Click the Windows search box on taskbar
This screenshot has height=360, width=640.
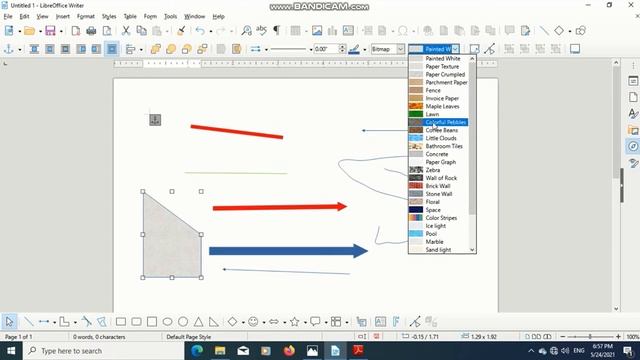point(104,351)
